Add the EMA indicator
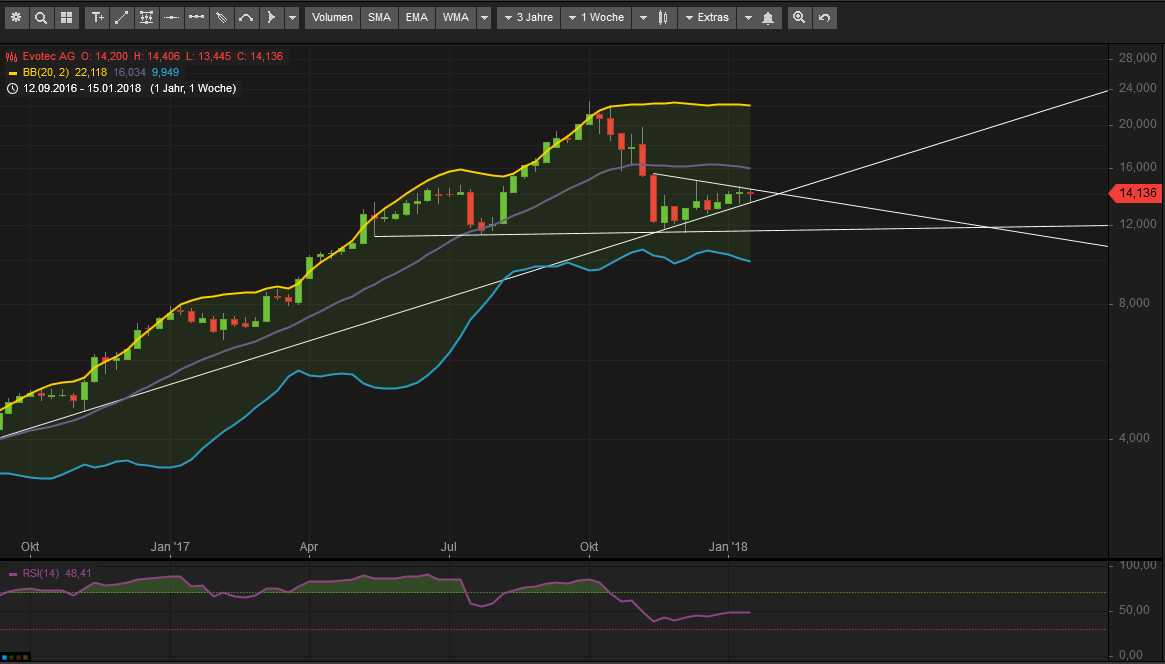Image resolution: width=1165 pixels, height=664 pixels. [417, 17]
